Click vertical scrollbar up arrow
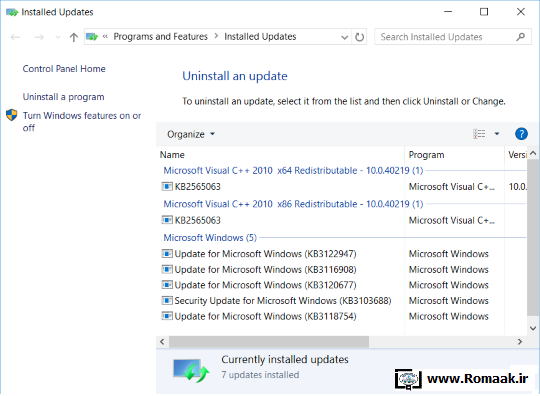 [x=533, y=153]
